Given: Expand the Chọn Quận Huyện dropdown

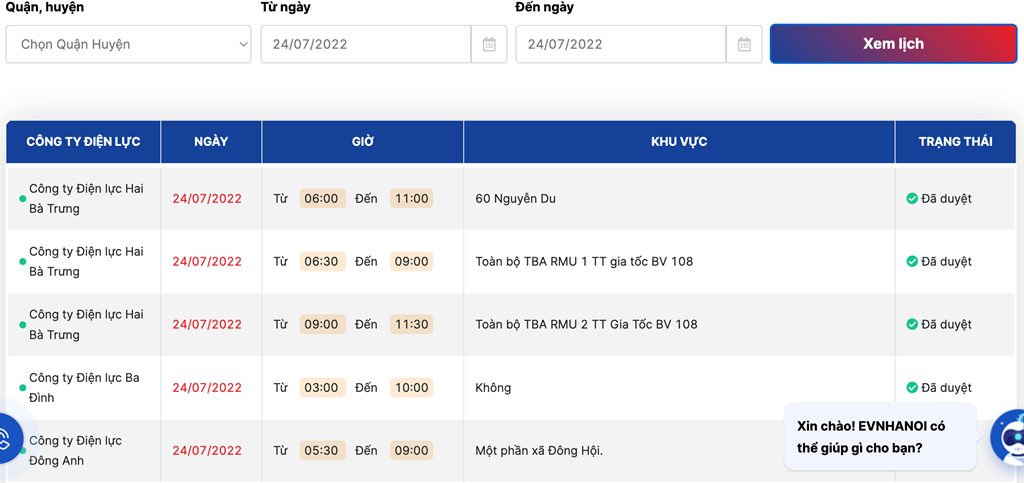Looking at the screenshot, I should [x=128, y=44].
